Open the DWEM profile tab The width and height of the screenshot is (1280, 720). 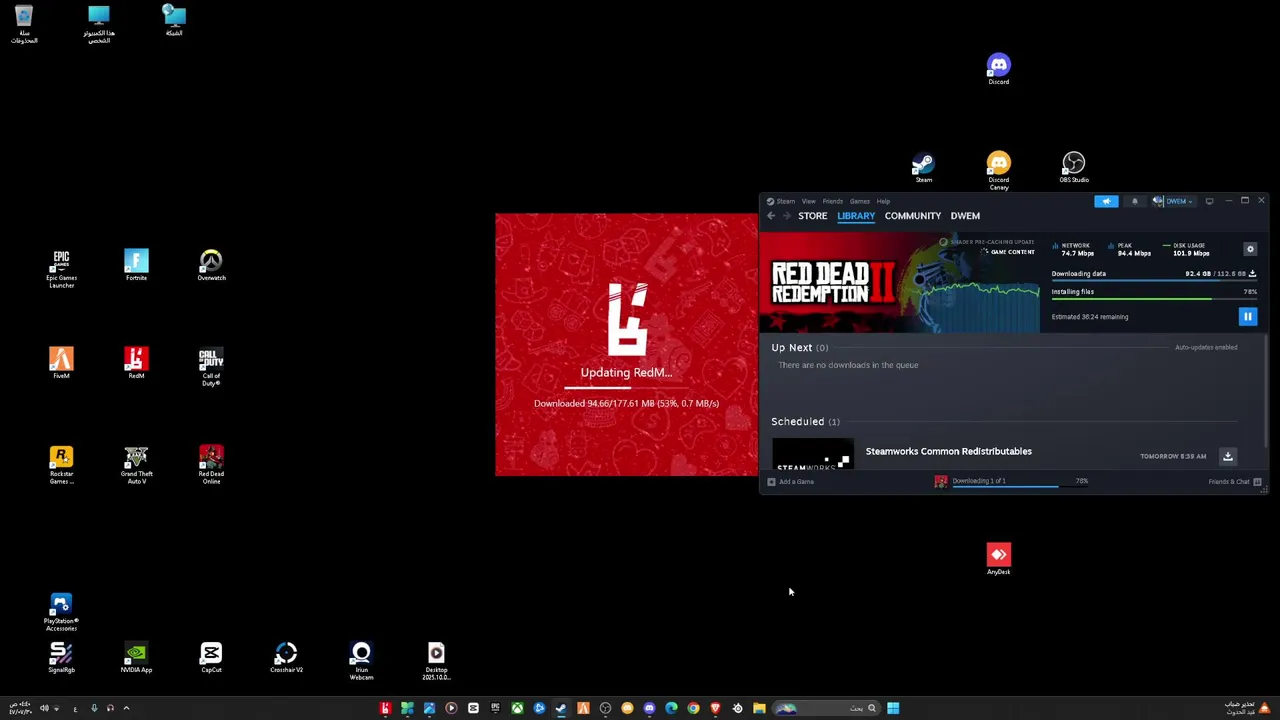click(965, 216)
